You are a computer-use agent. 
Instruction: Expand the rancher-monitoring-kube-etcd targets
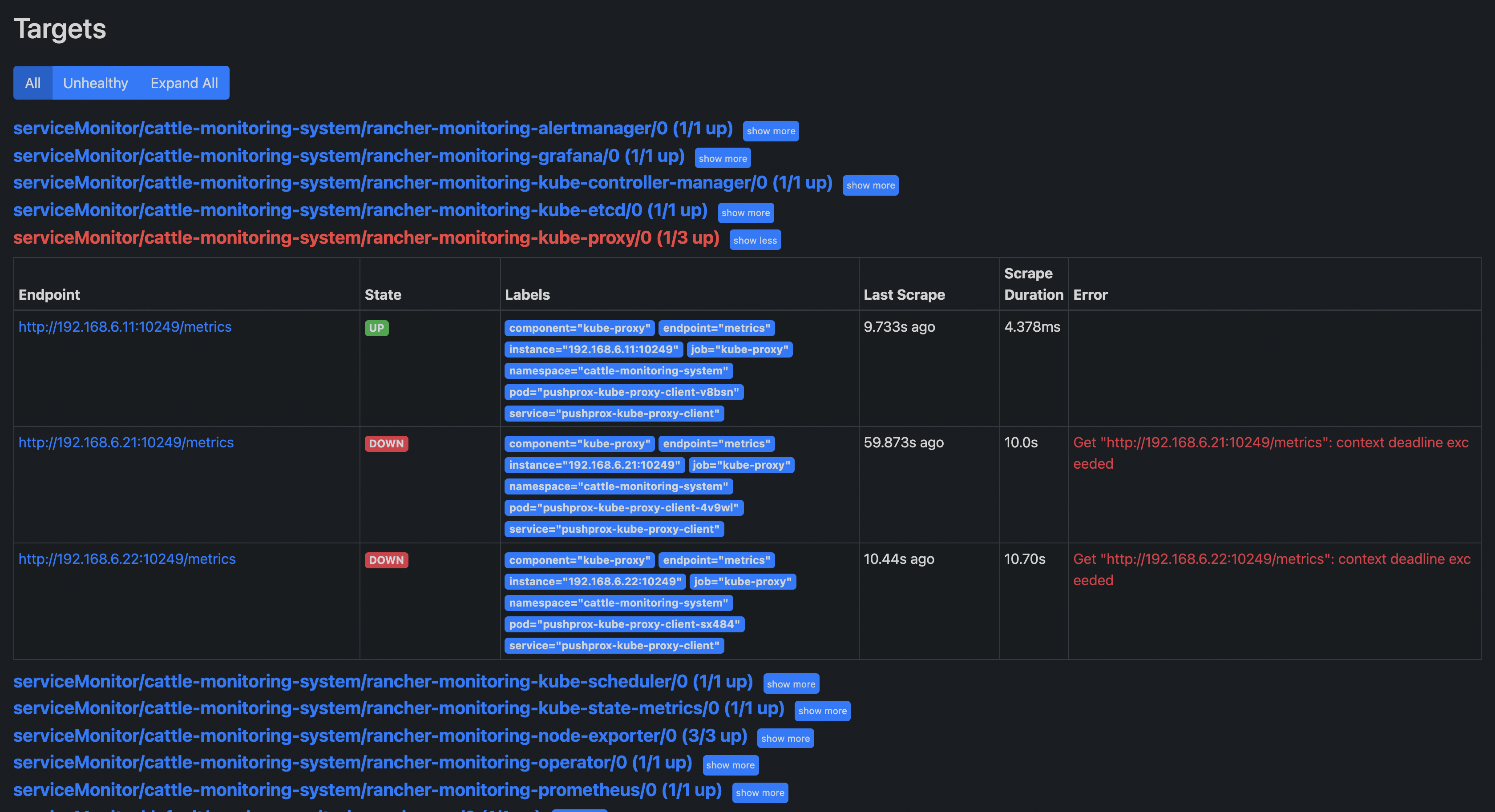pyautogui.click(x=746, y=212)
